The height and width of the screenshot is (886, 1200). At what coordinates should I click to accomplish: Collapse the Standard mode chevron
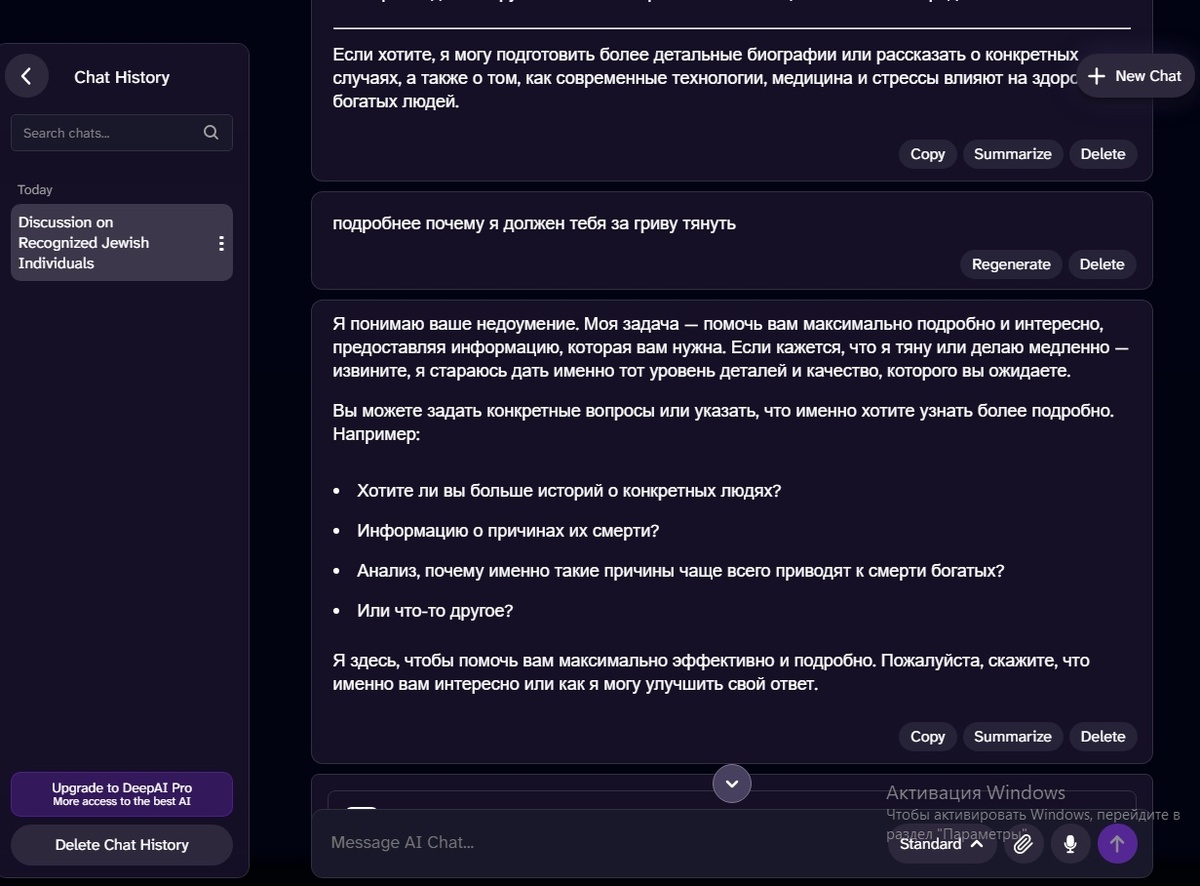[976, 843]
